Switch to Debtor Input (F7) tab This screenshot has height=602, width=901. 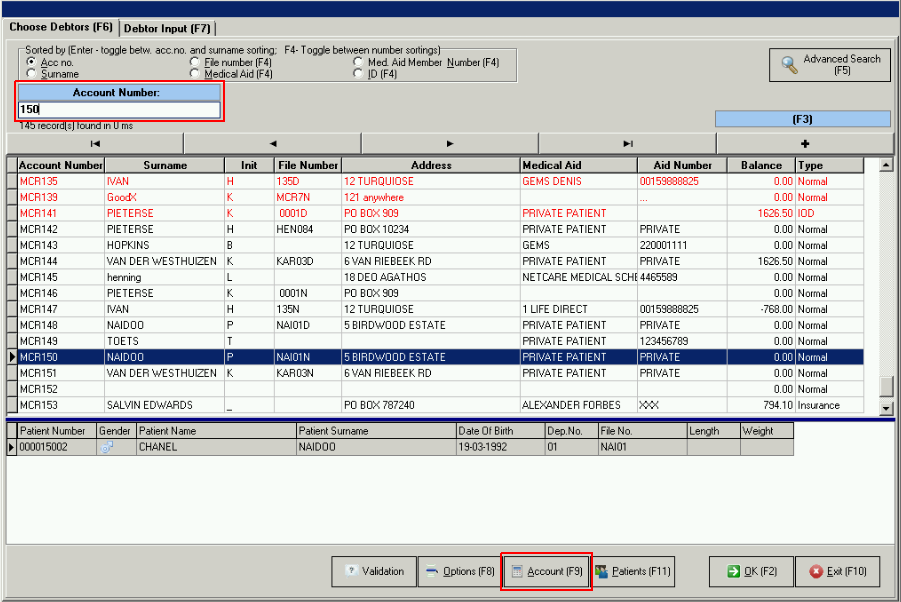pyautogui.click(x=167, y=28)
